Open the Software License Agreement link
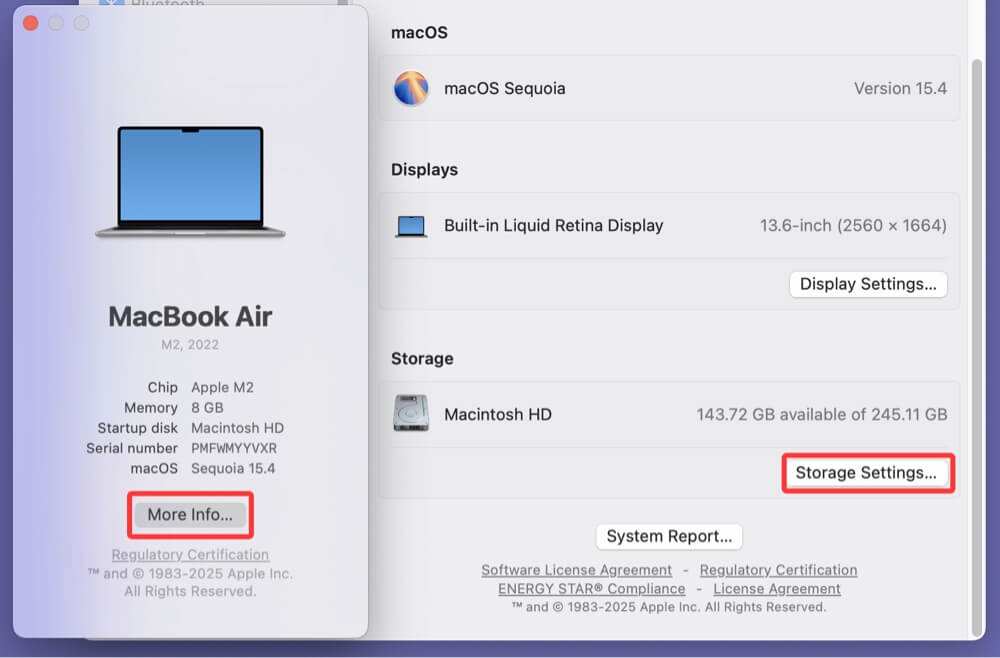The image size is (1000, 658). point(576,570)
